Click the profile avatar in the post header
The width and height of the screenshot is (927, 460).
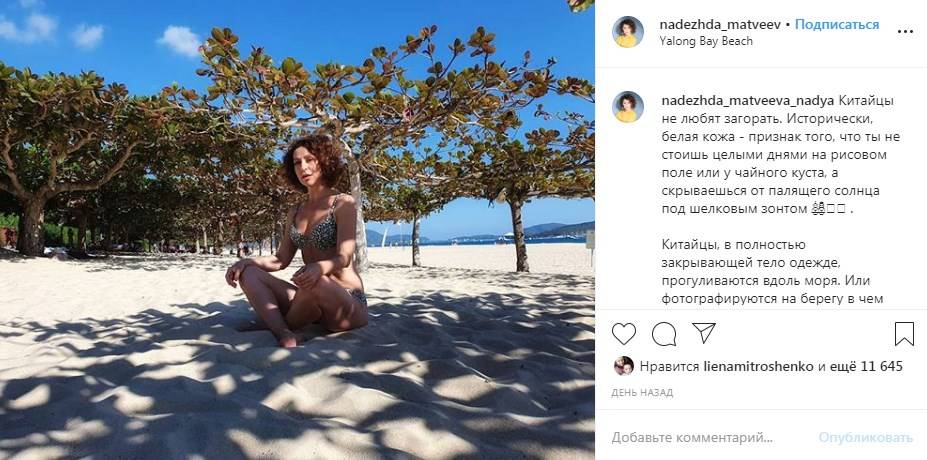click(628, 32)
